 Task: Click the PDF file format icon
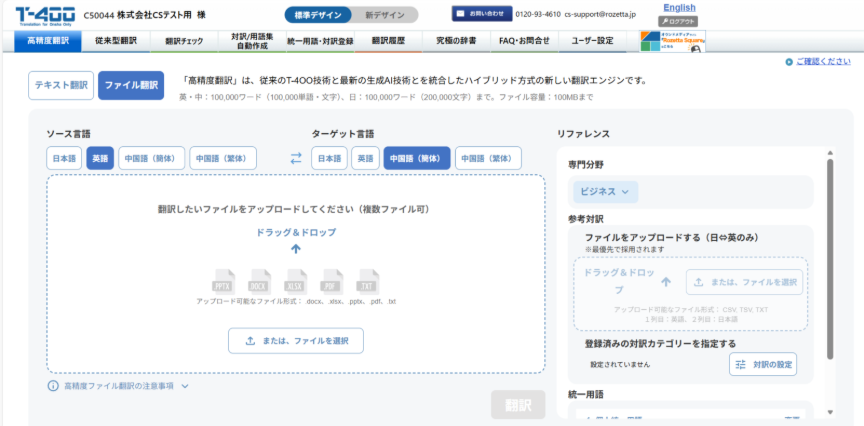(x=333, y=279)
